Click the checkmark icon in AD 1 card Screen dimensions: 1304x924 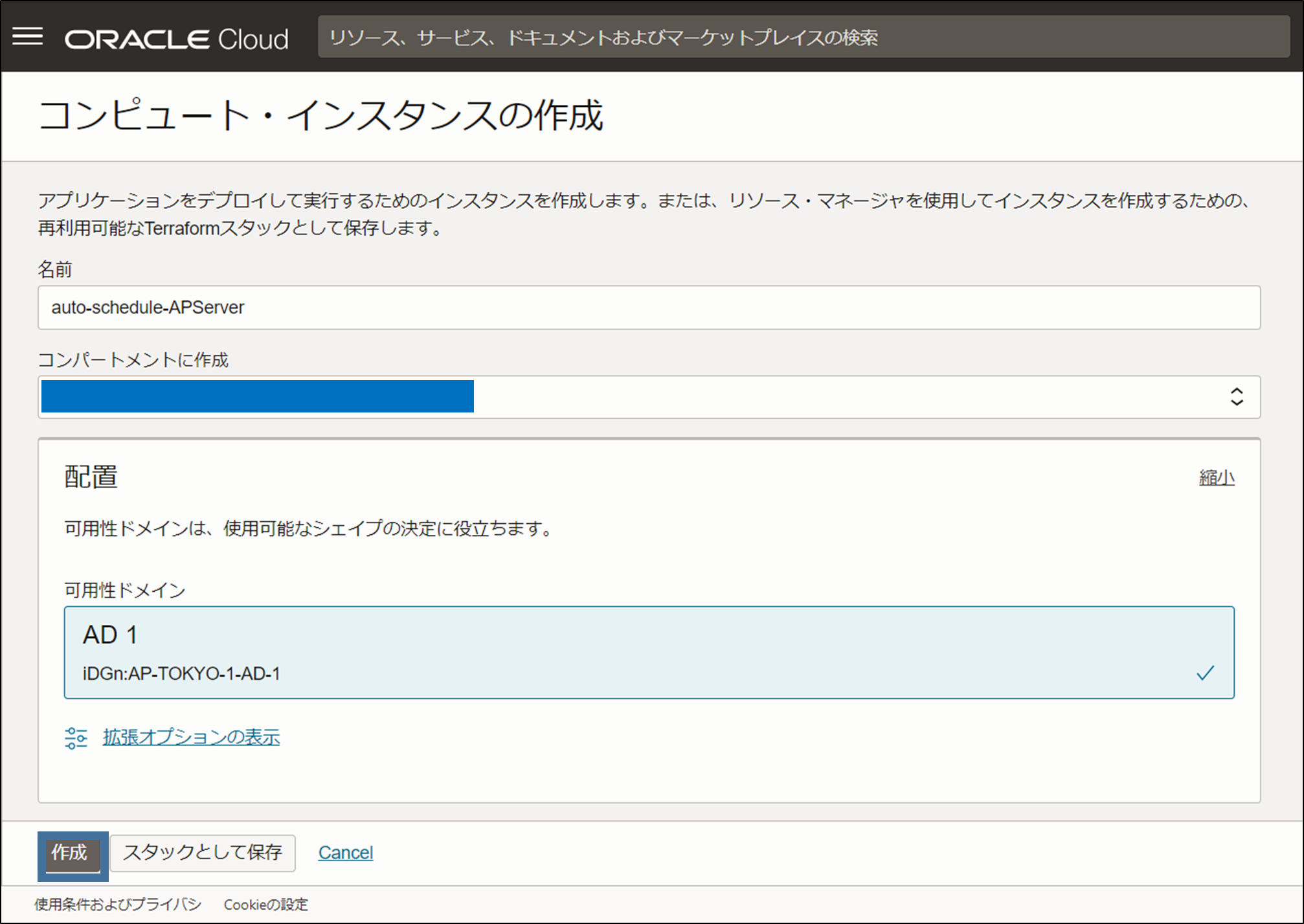pos(1205,673)
